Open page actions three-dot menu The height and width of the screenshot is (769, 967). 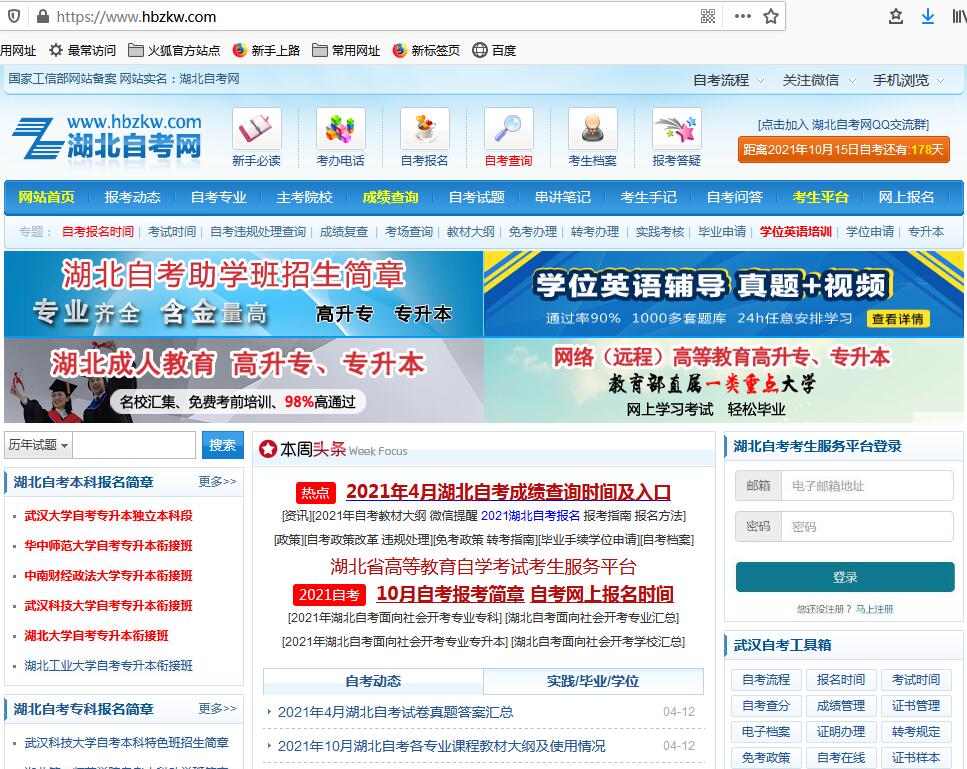click(x=743, y=17)
